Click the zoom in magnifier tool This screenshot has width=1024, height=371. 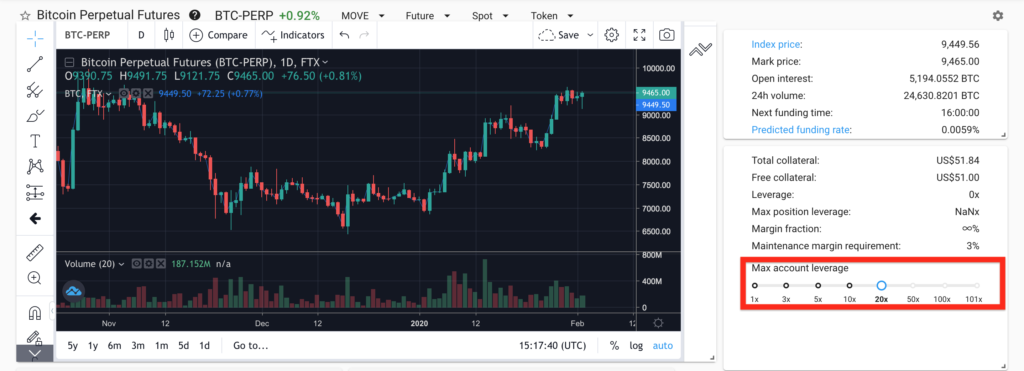tap(35, 278)
